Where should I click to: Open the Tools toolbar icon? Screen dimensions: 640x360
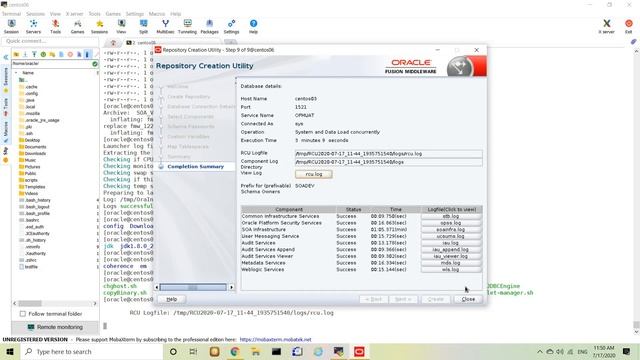[x=56, y=27]
